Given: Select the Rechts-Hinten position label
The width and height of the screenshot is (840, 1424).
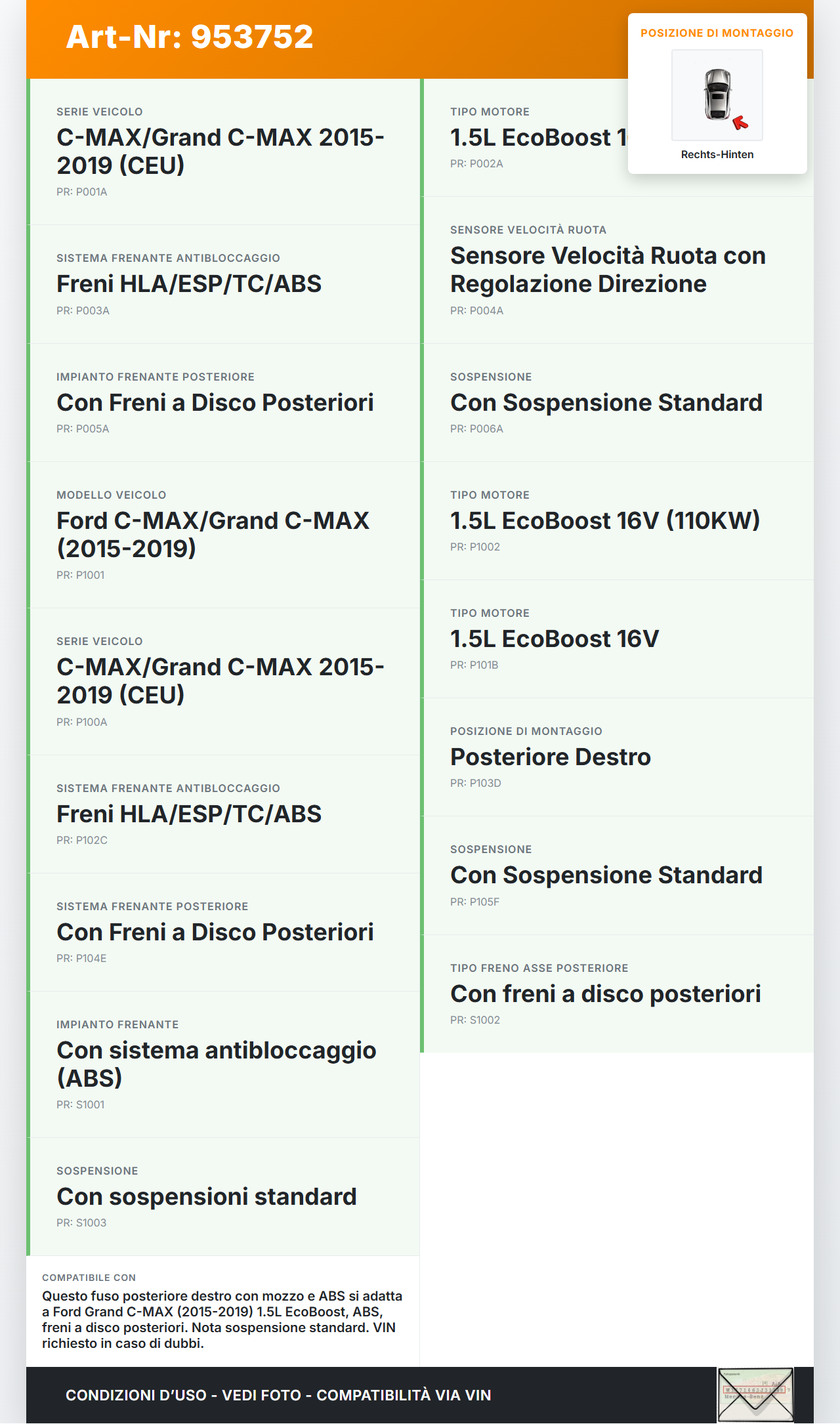Looking at the screenshot, I should pyautogui.click(x=717, y=155).
